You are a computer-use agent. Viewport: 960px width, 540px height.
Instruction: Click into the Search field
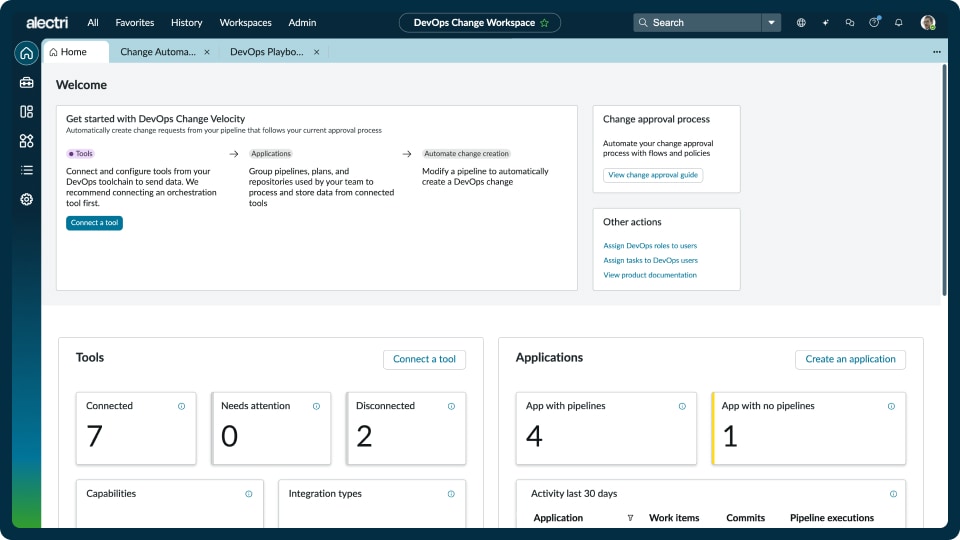click(697, 23)
